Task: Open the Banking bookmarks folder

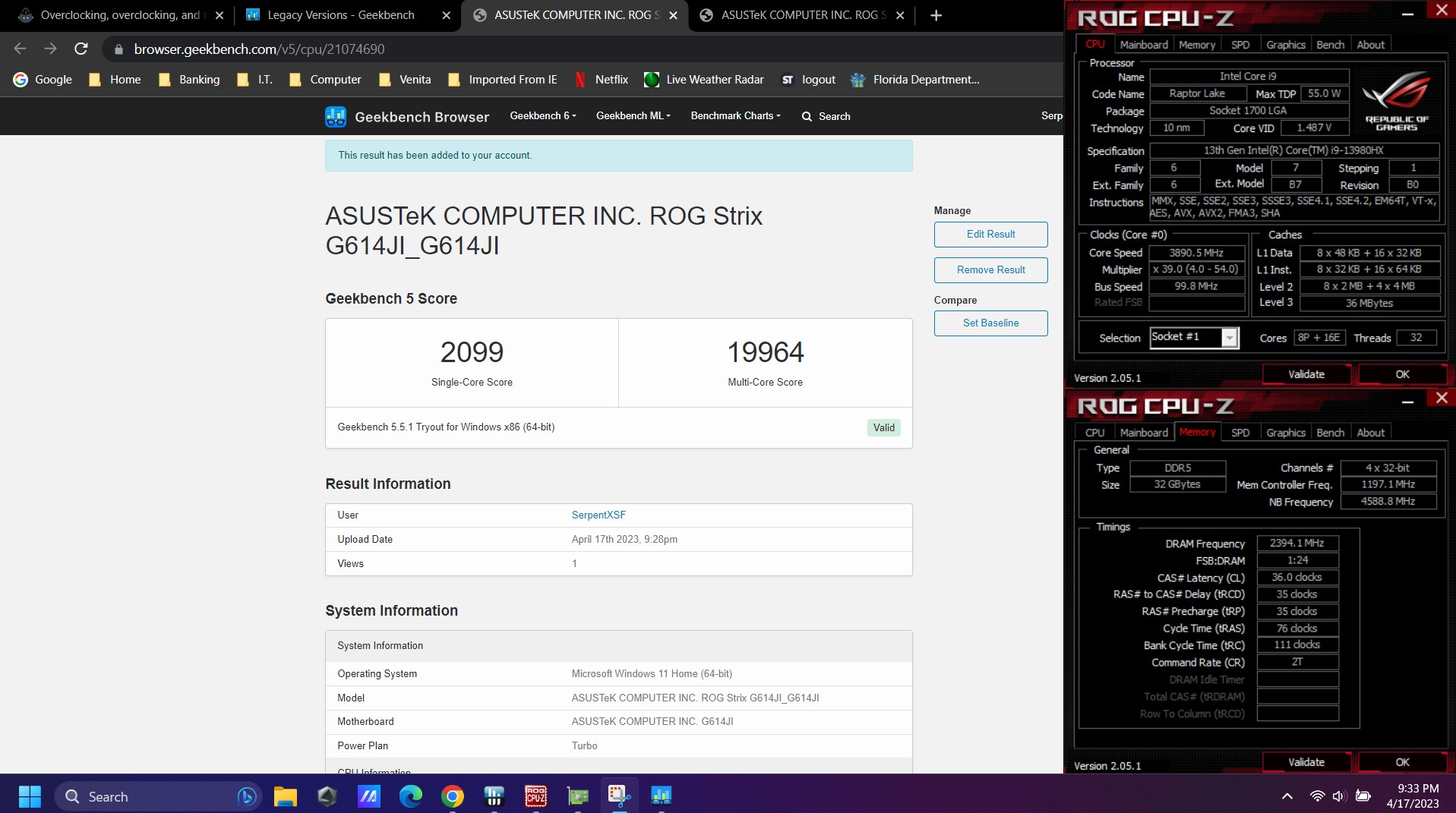Action: [190, 80]
